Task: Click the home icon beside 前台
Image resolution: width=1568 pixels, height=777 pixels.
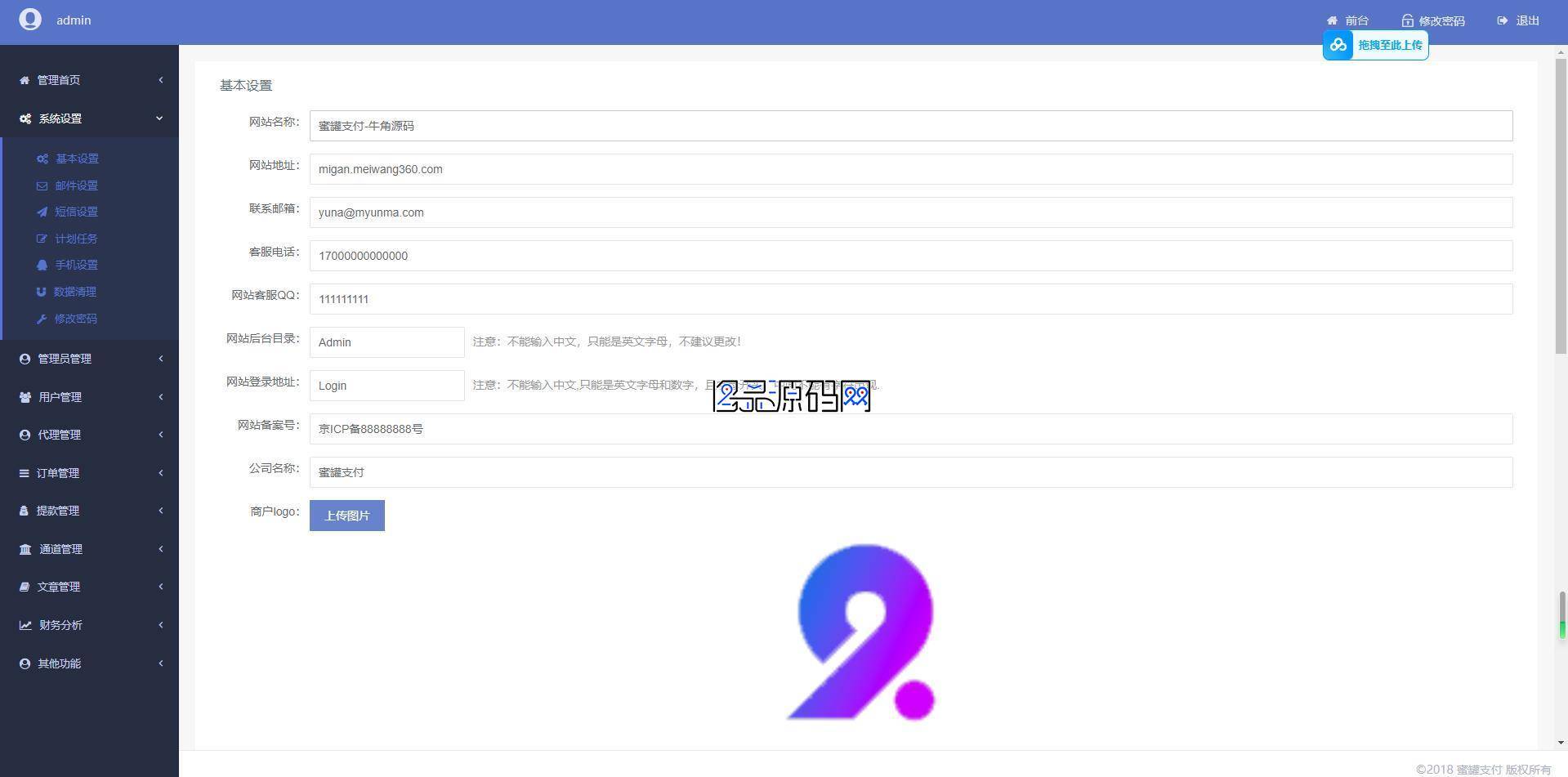Action: tap(1332, 20)
